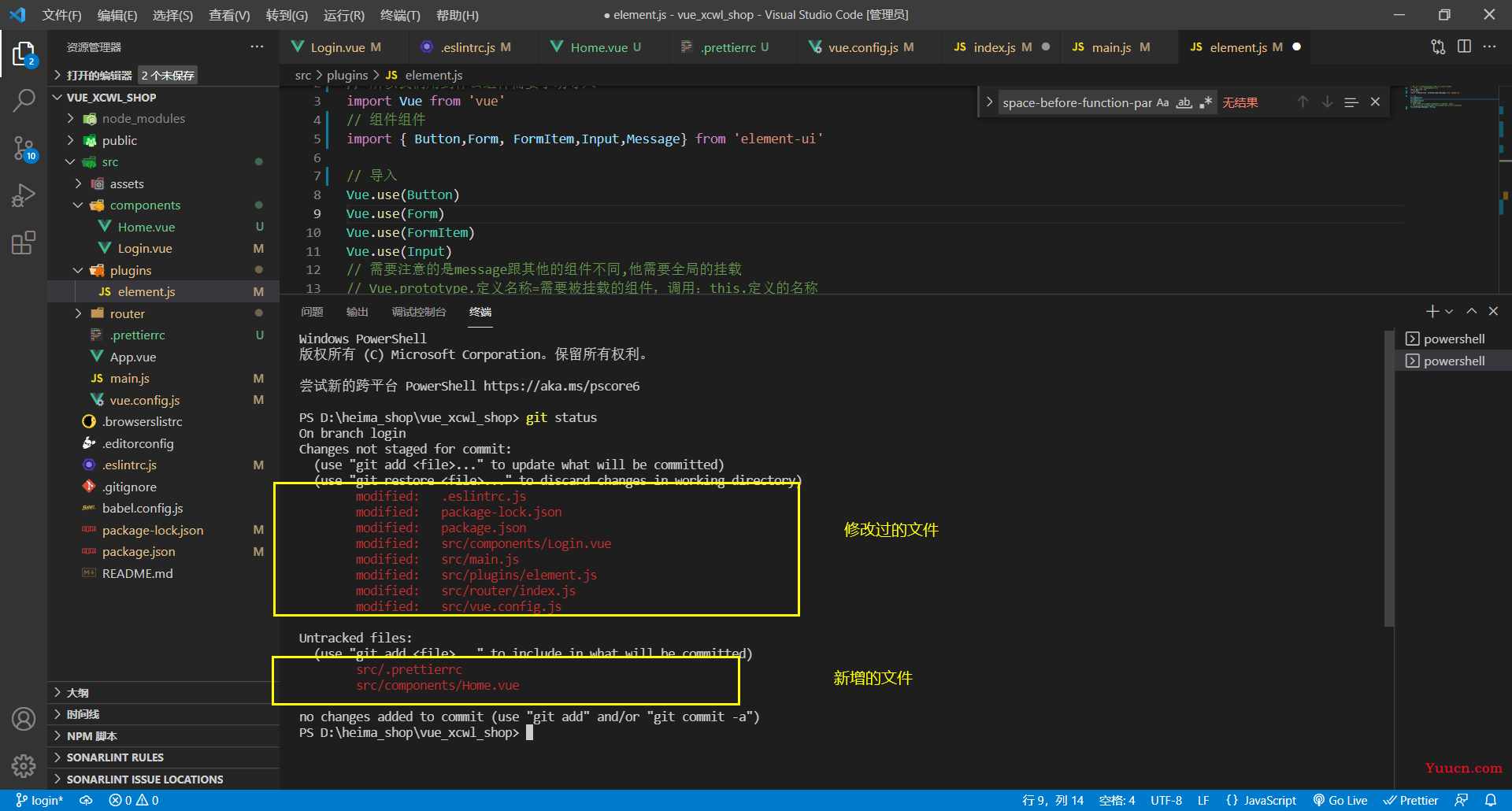Expand the NPM scripts section

point(163,736)
